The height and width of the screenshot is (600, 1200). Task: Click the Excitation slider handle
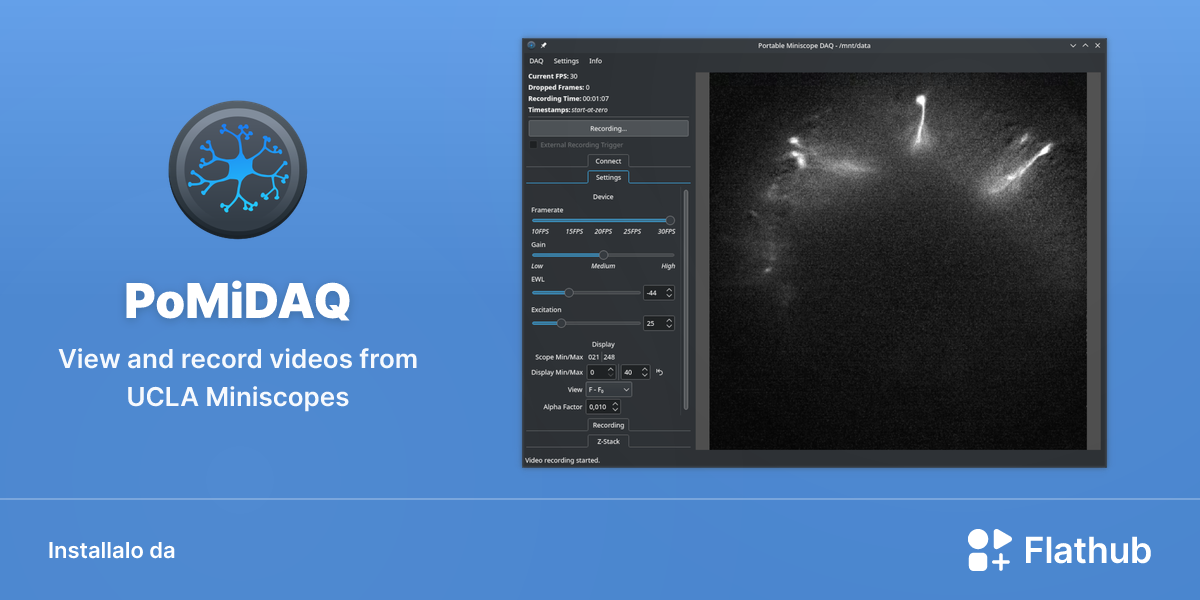[561, 323]
